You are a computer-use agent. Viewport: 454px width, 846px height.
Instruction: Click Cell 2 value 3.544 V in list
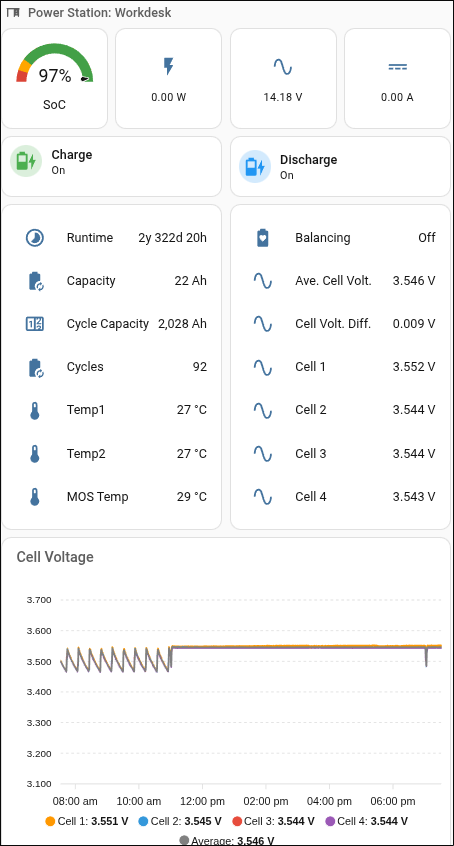pyautogui.click(x=414, y=410)
